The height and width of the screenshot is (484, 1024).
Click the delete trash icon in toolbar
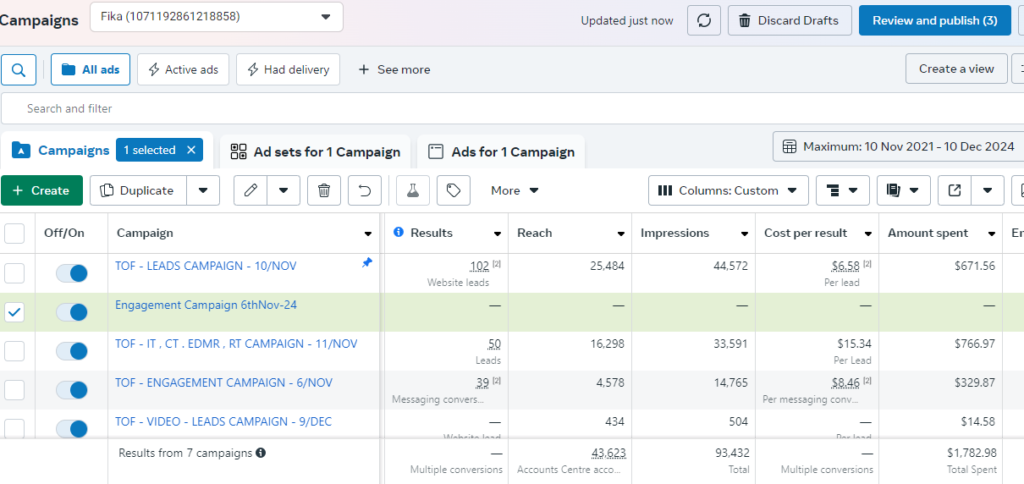(x=324, y=190)
